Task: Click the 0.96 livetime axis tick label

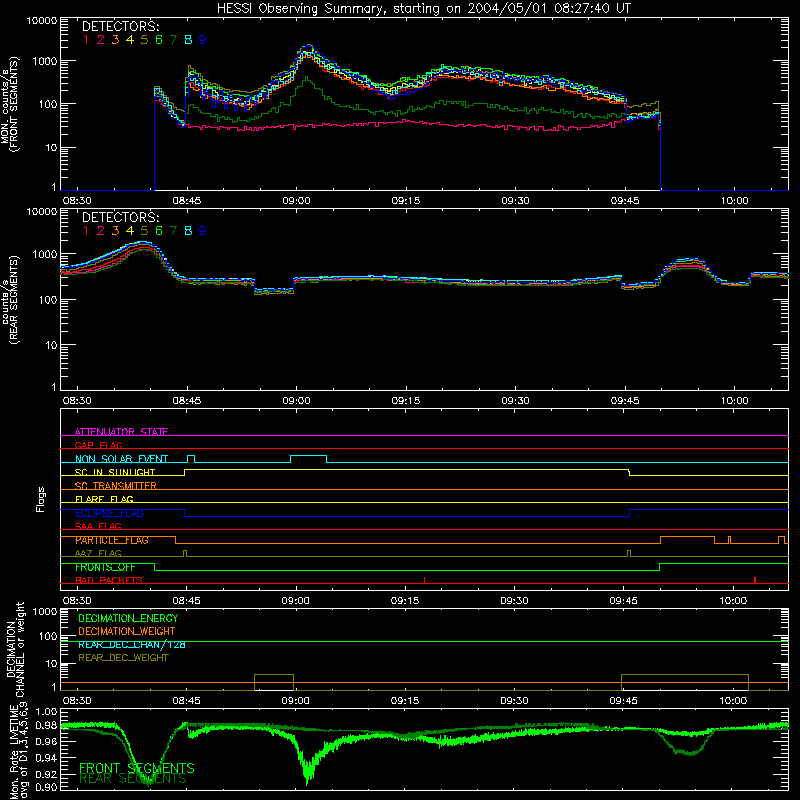Action: pos(47,742)
